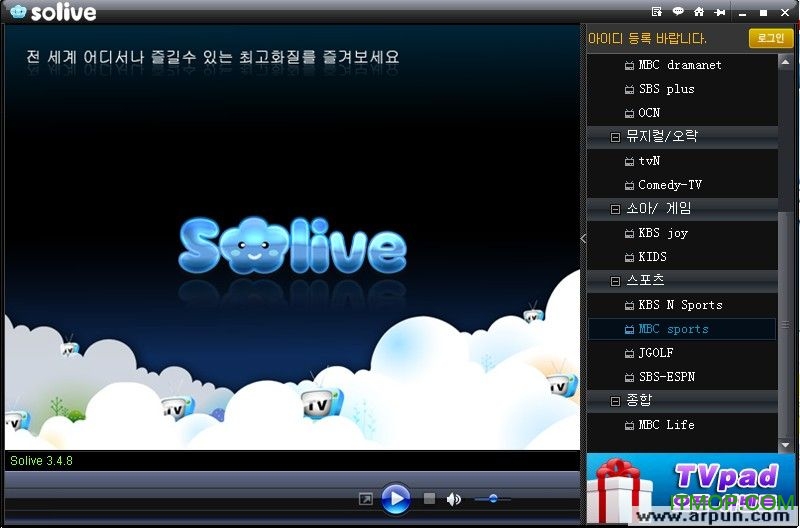Collapse the 뮤지컬/오락 category
This screenshot has width=800, height=528.
(x=615, y=137)
